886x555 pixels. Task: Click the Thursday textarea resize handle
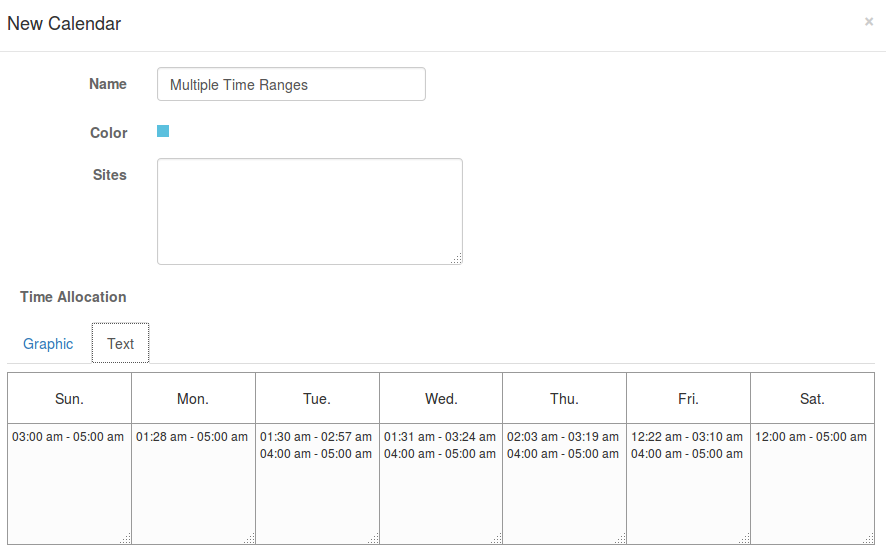pos(620,538)
